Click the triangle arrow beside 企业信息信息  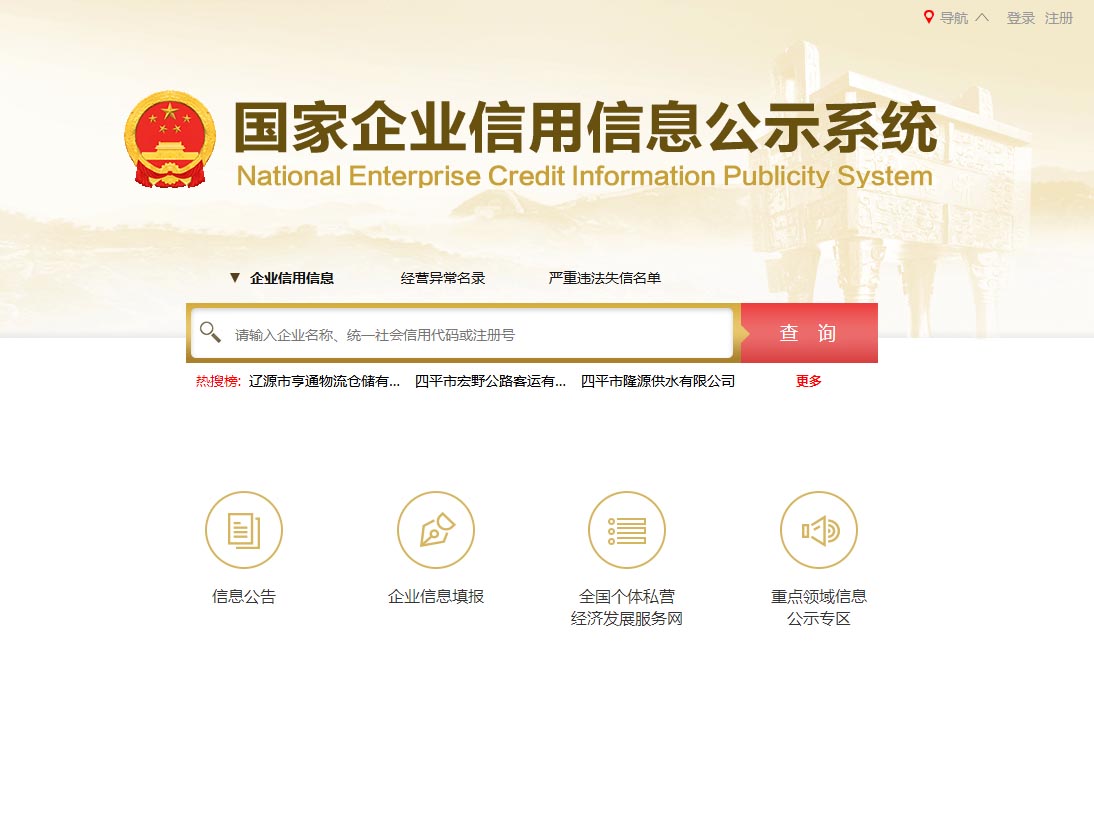tap(235, 278)
